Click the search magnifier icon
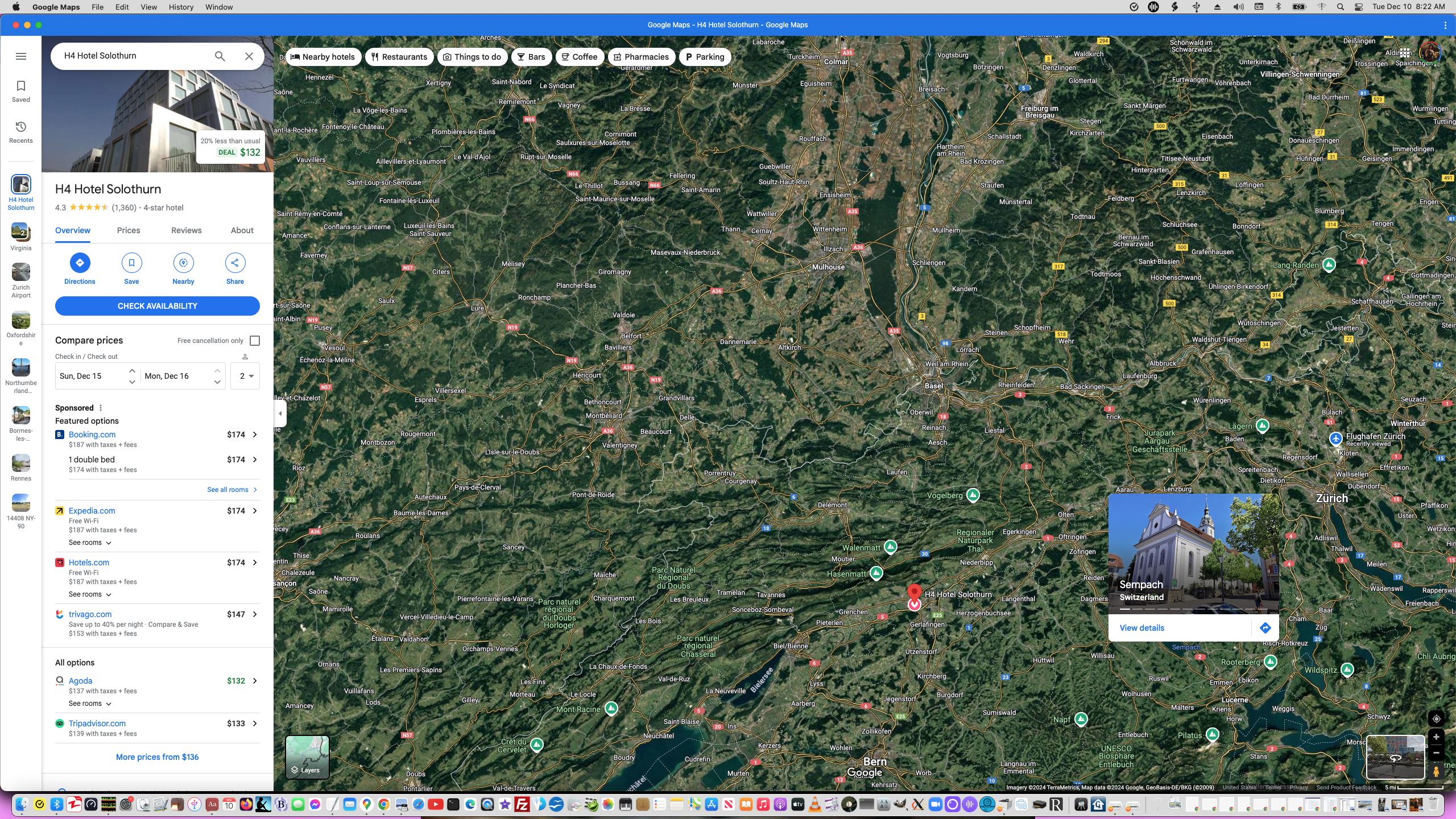Image resolution: width=1456 pixels, height=819 pixels. point(220,56)
